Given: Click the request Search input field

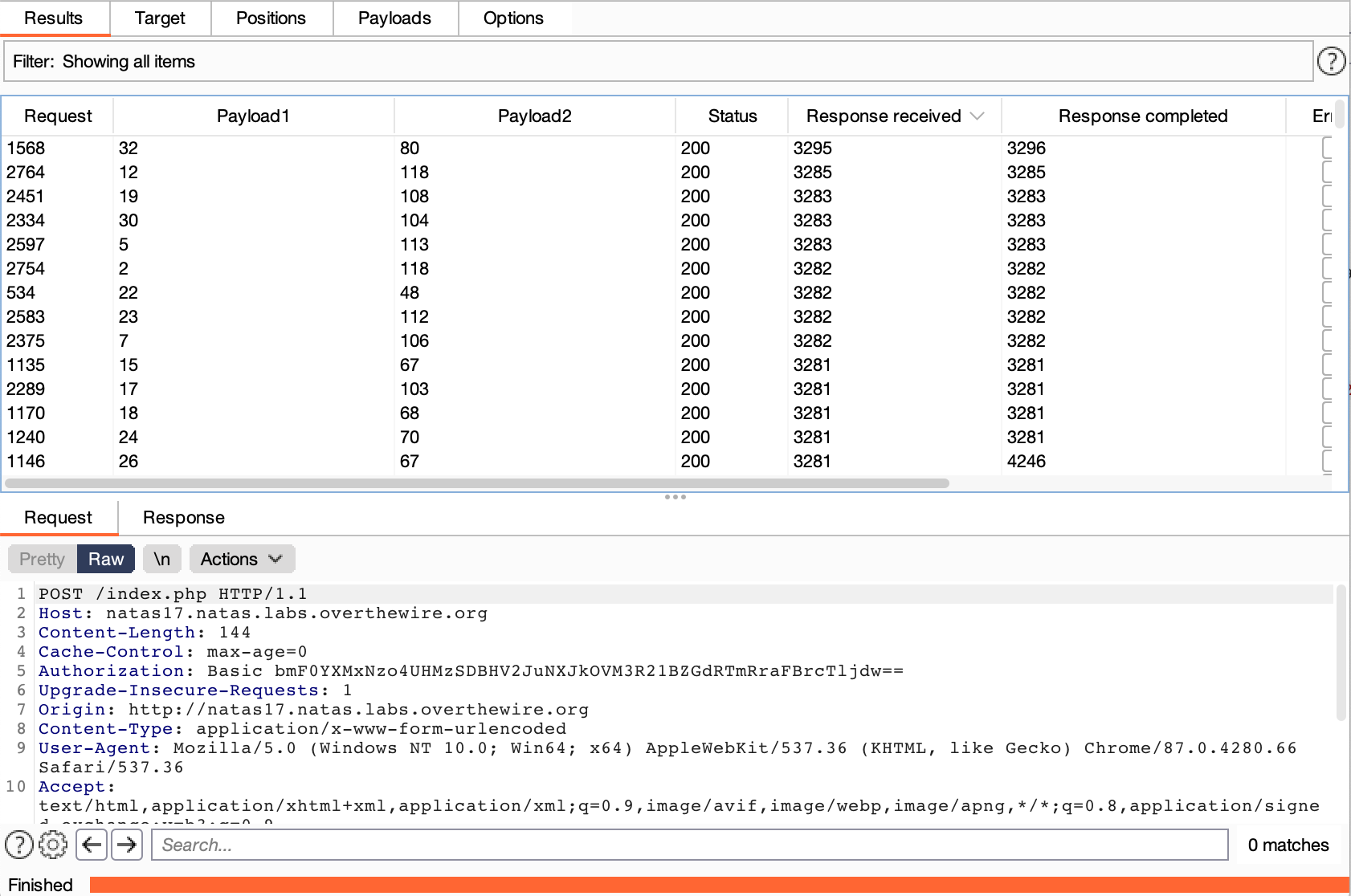Looking at the screenshot, I should (x=689, y=845).
